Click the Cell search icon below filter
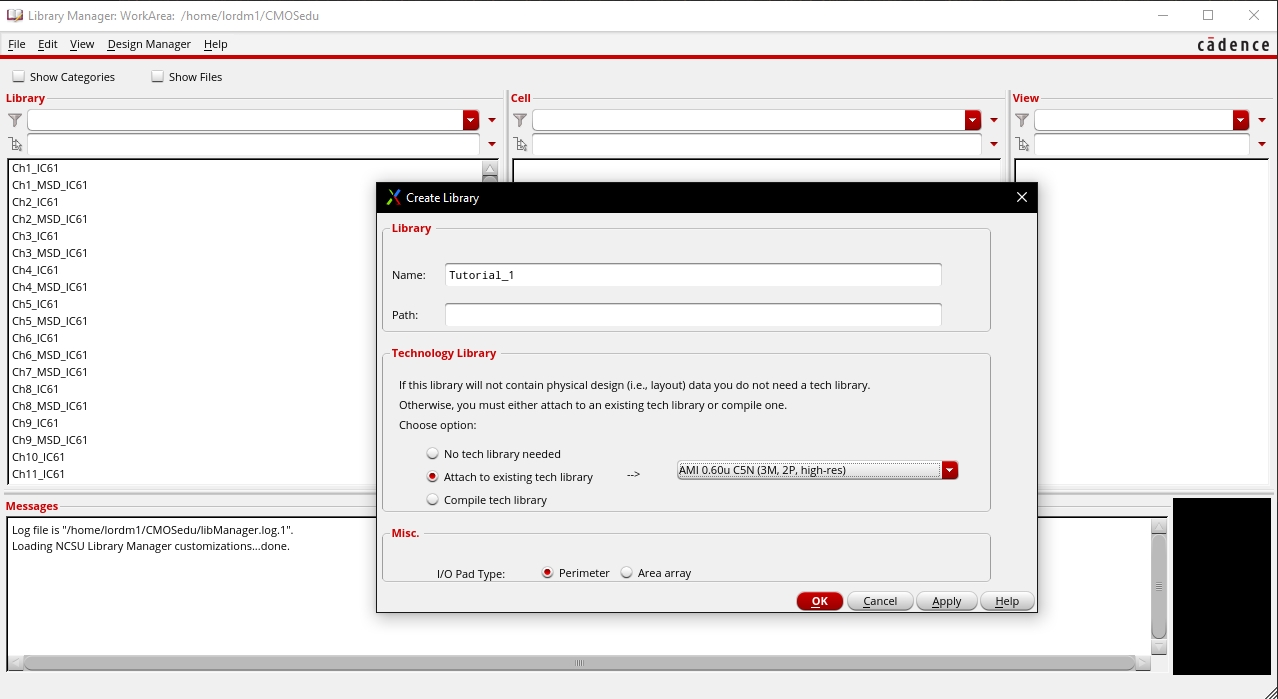Viewport: 1278px width, 699px height. (520, 144)
